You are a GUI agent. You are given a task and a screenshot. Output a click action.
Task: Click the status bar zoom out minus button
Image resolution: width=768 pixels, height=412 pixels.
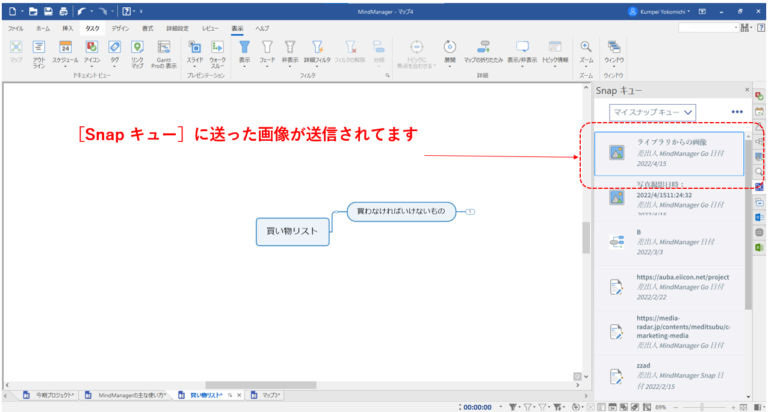point(676,407)
